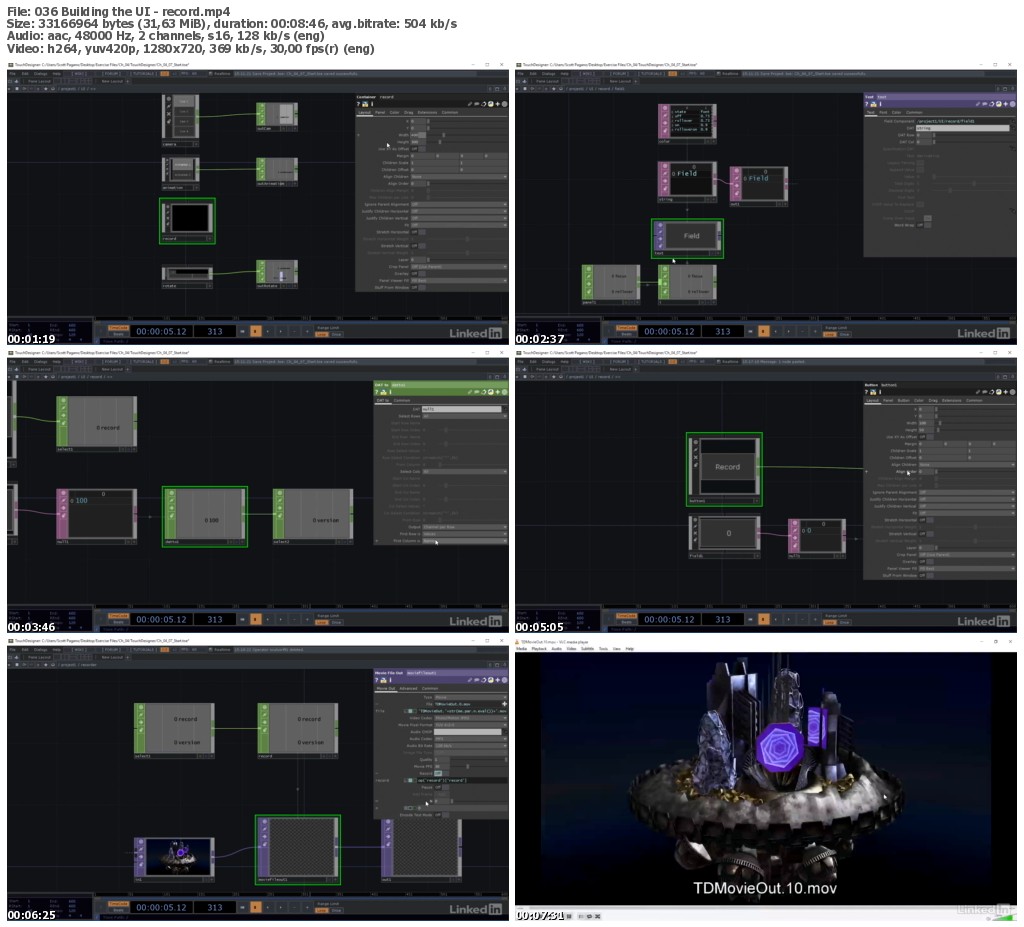Image resolution: width=1024 pixels, height=927 pixels.
Task: Open Tools menu in VLC frame
Action: tap(603, 649)
